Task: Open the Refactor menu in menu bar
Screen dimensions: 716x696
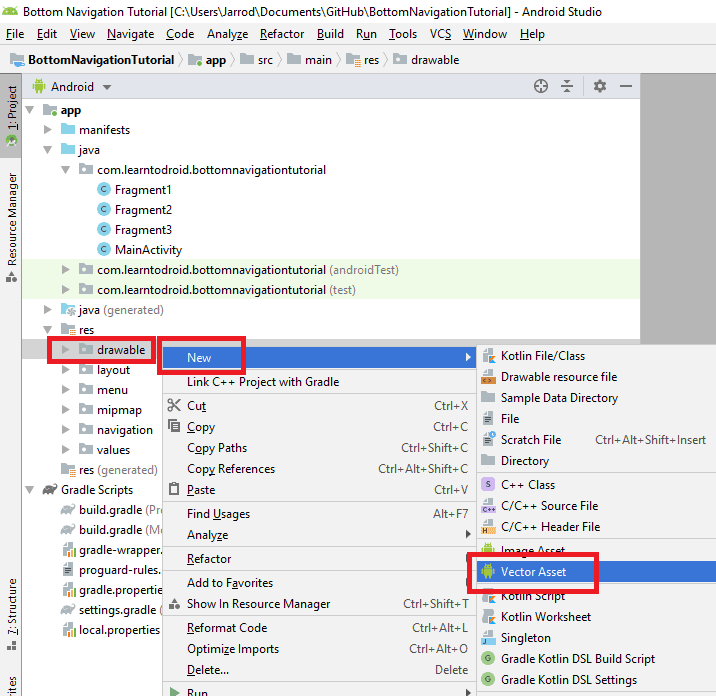Action: point(282,34)
